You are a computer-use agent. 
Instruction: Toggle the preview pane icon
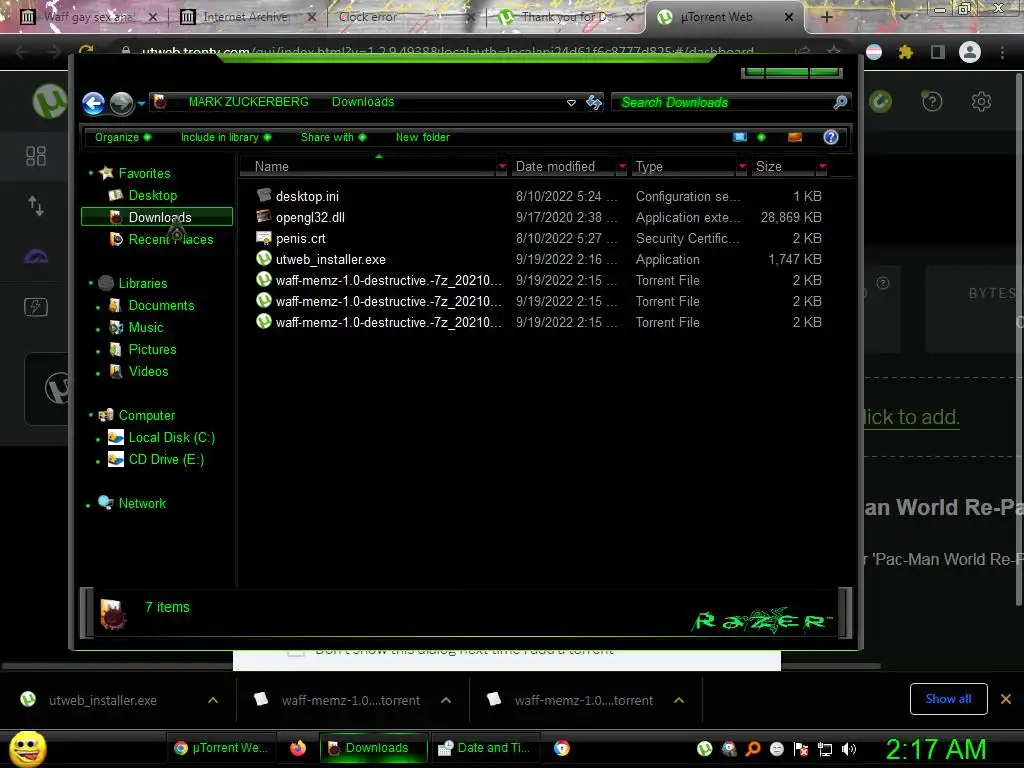tap(795, 137)
